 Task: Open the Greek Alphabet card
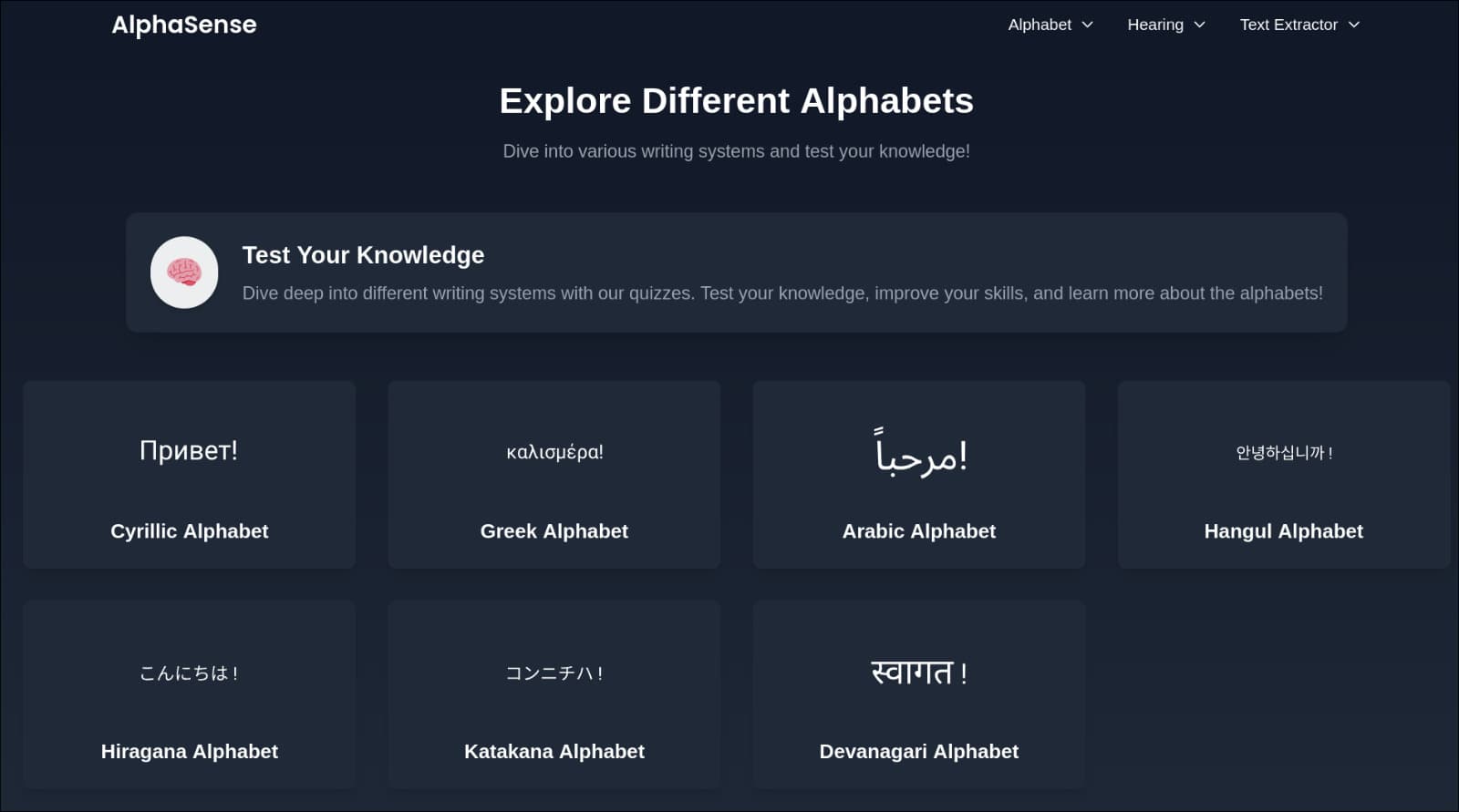pyautogui.click(x=554, y=475)
